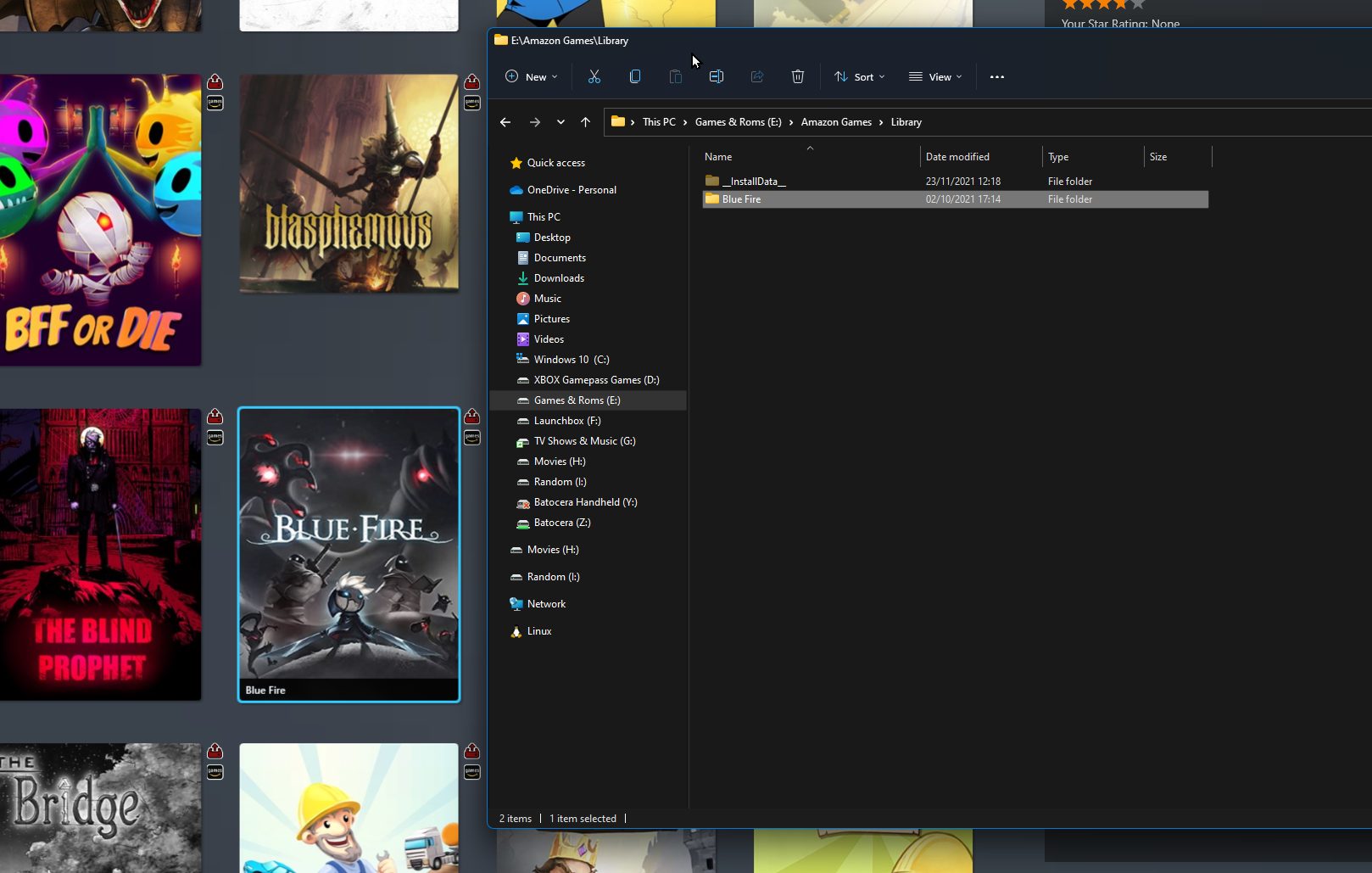Select This PC in navigation pane
This screenshot has height=873, width=1372.
point(535,217)
